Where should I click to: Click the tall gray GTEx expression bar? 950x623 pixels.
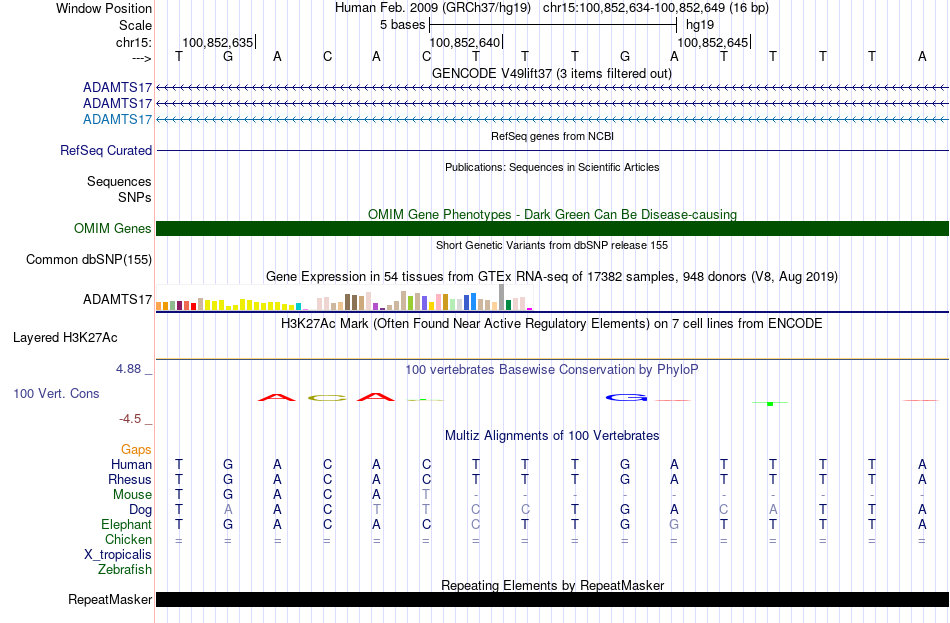[501, 297]
